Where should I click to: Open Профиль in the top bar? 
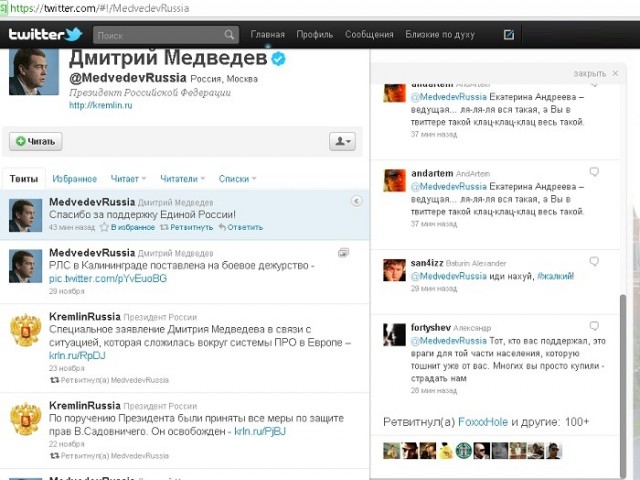coord(314,35)
